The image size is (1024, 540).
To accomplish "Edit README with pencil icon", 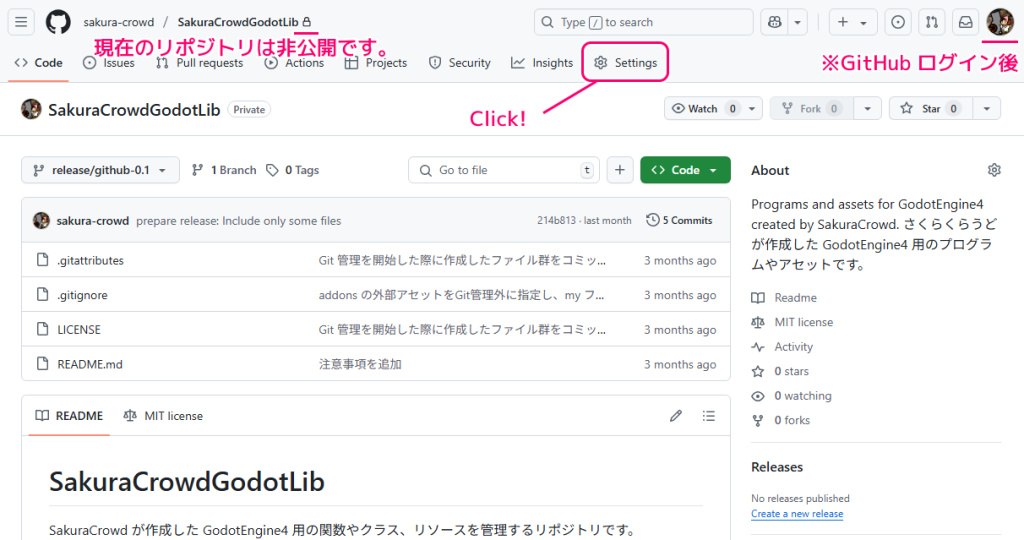I will point(676,416).
